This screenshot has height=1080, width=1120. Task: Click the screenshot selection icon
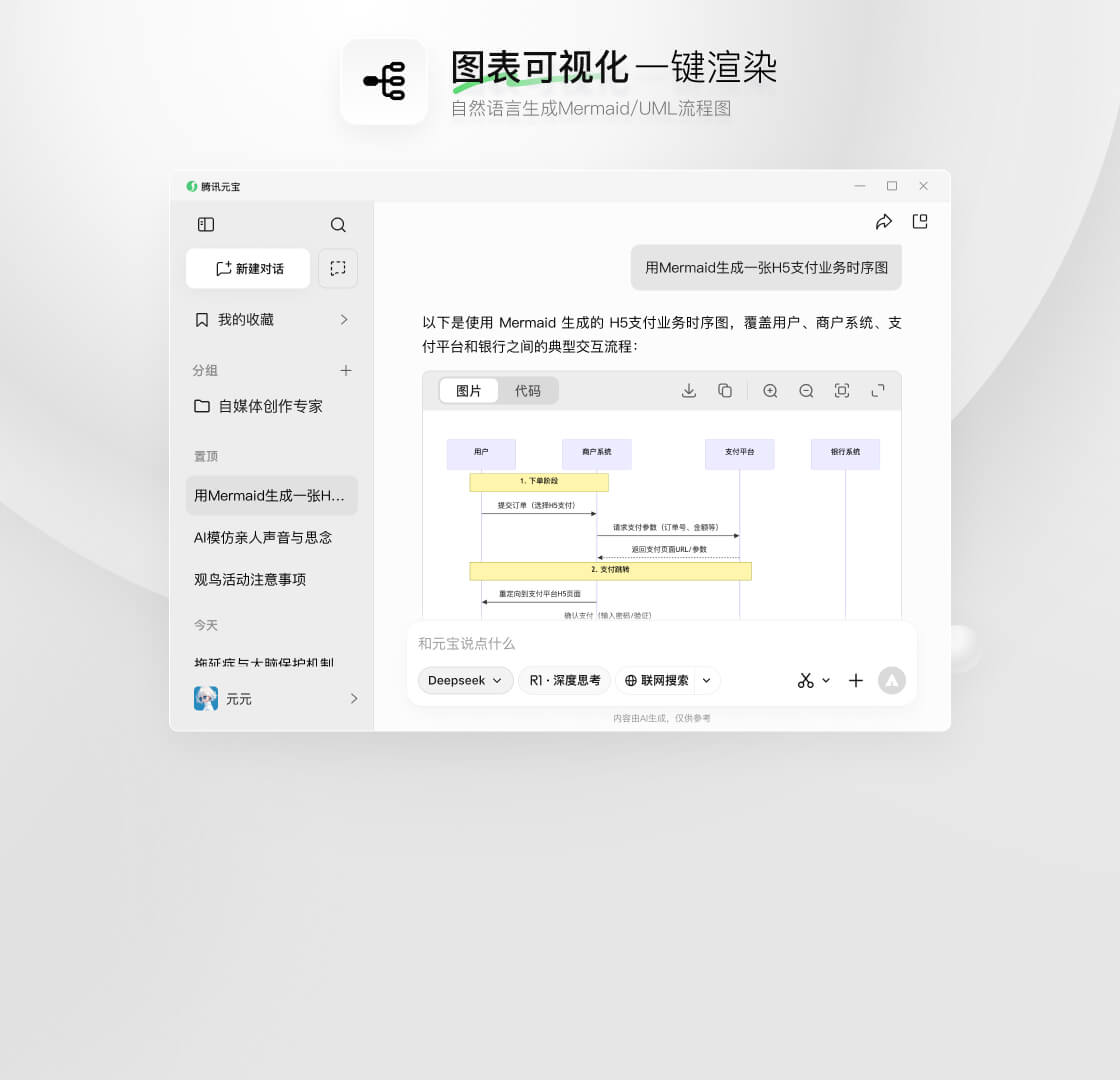pos(338,268)
